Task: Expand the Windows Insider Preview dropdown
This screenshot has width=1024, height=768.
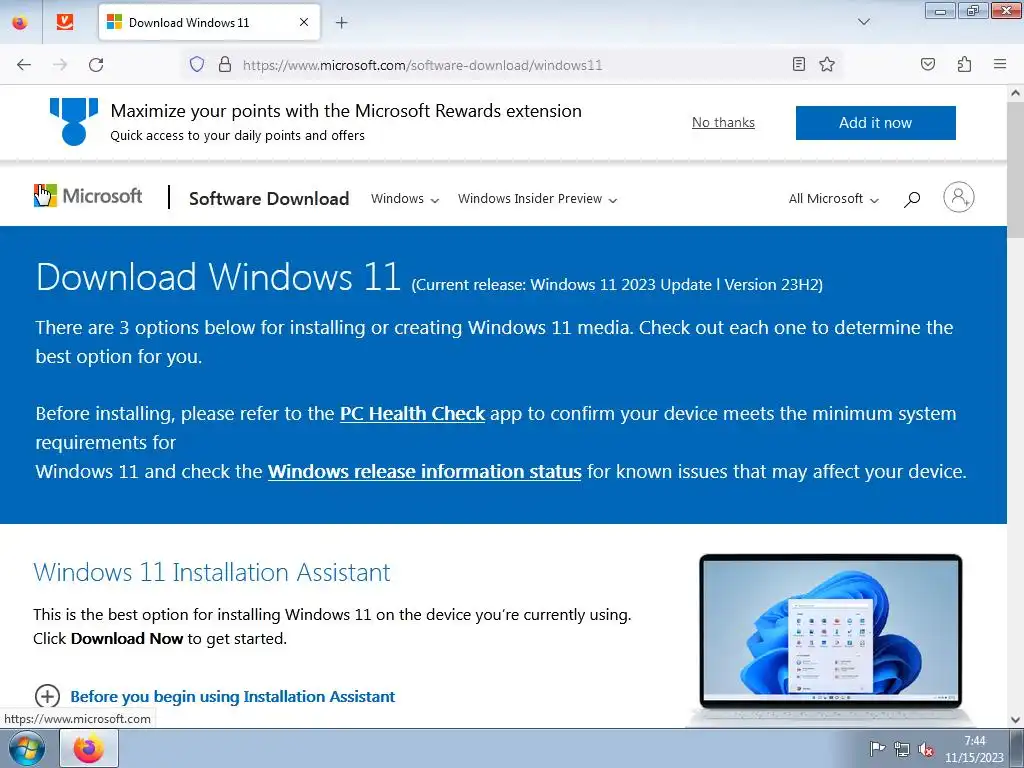Action: tap(537, 199)
